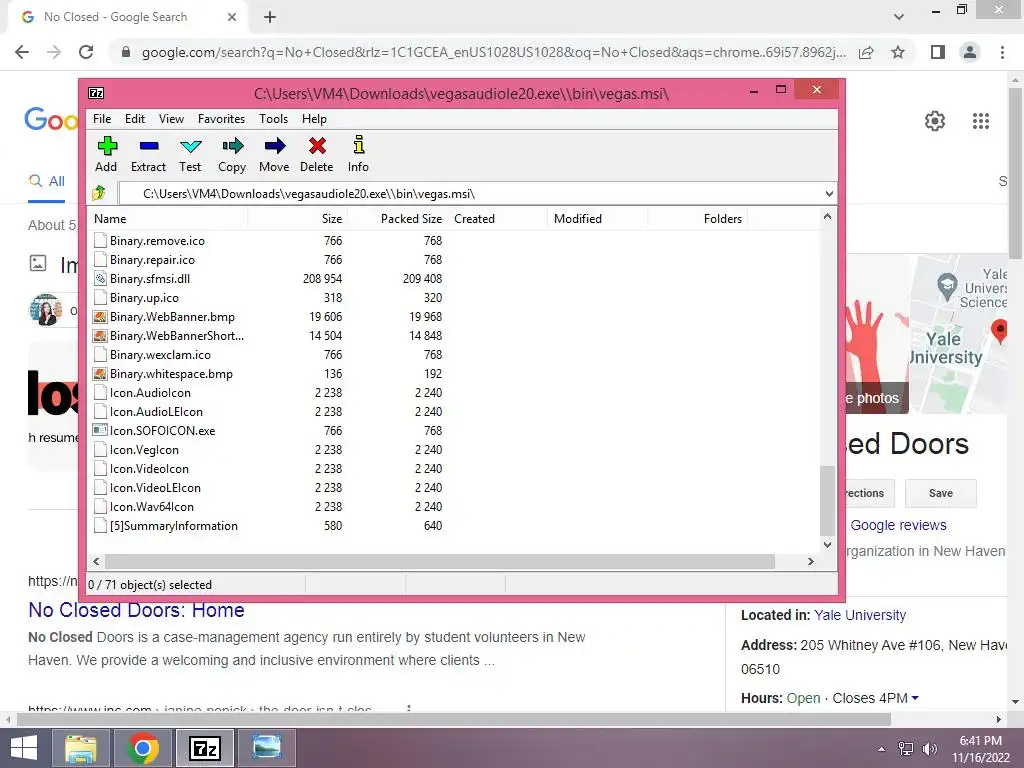Screen dimensions: 1024x768
Task: Open a new Chrome tab
Action: pos(270,17)
